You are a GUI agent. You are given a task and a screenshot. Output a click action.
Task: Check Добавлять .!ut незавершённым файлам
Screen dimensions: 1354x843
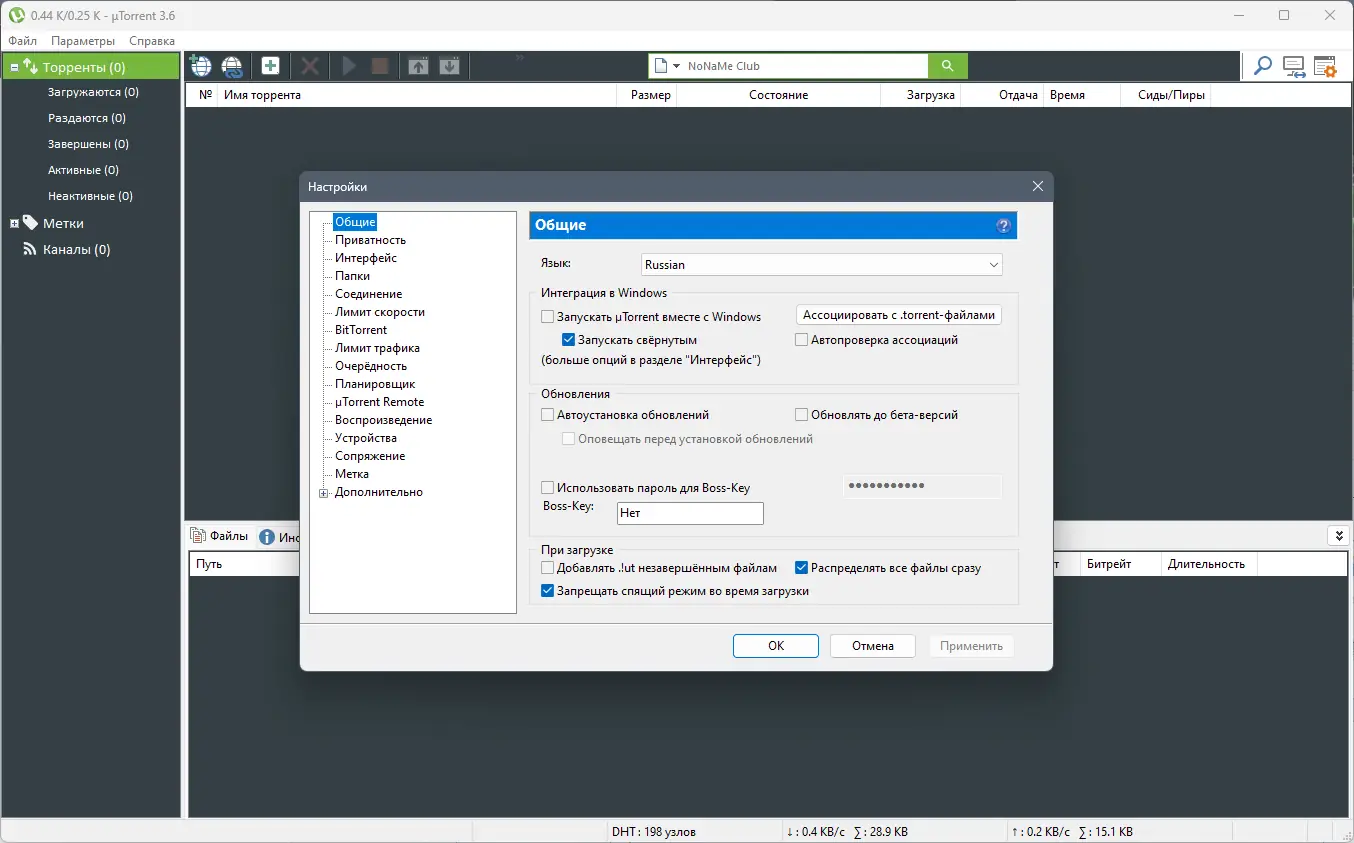[547, 568]
